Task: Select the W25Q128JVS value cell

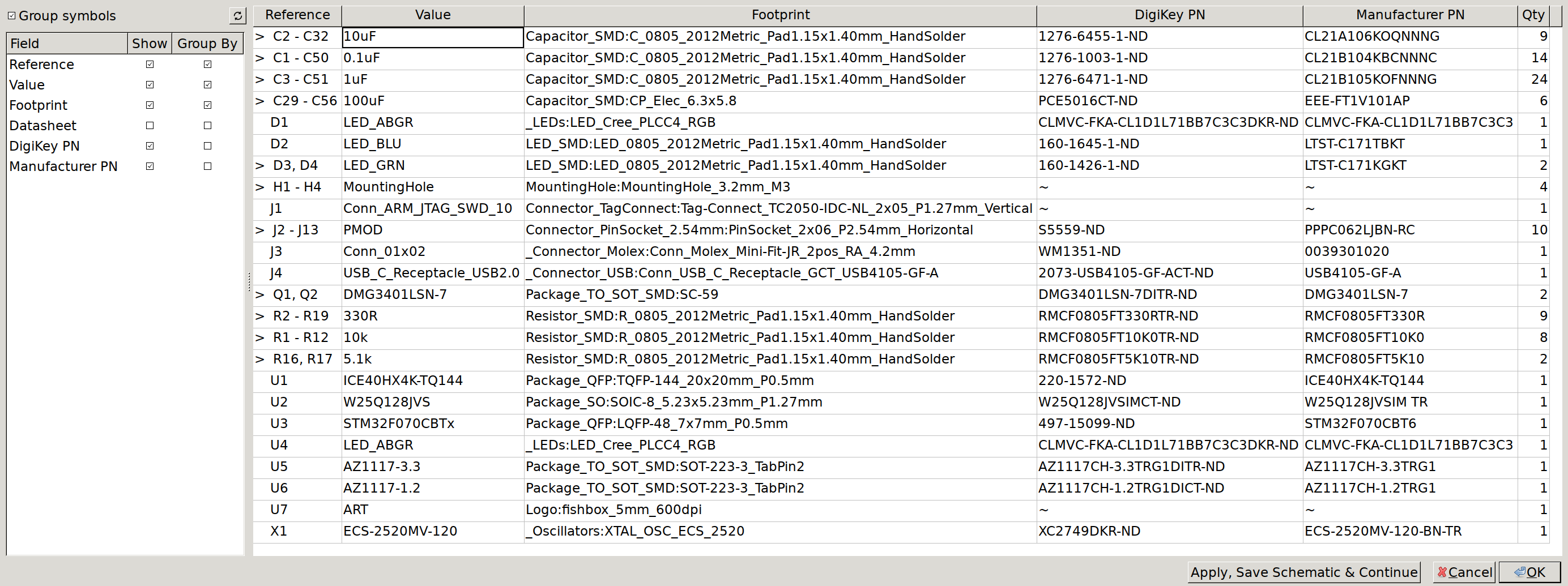Action: pos(433,402)
